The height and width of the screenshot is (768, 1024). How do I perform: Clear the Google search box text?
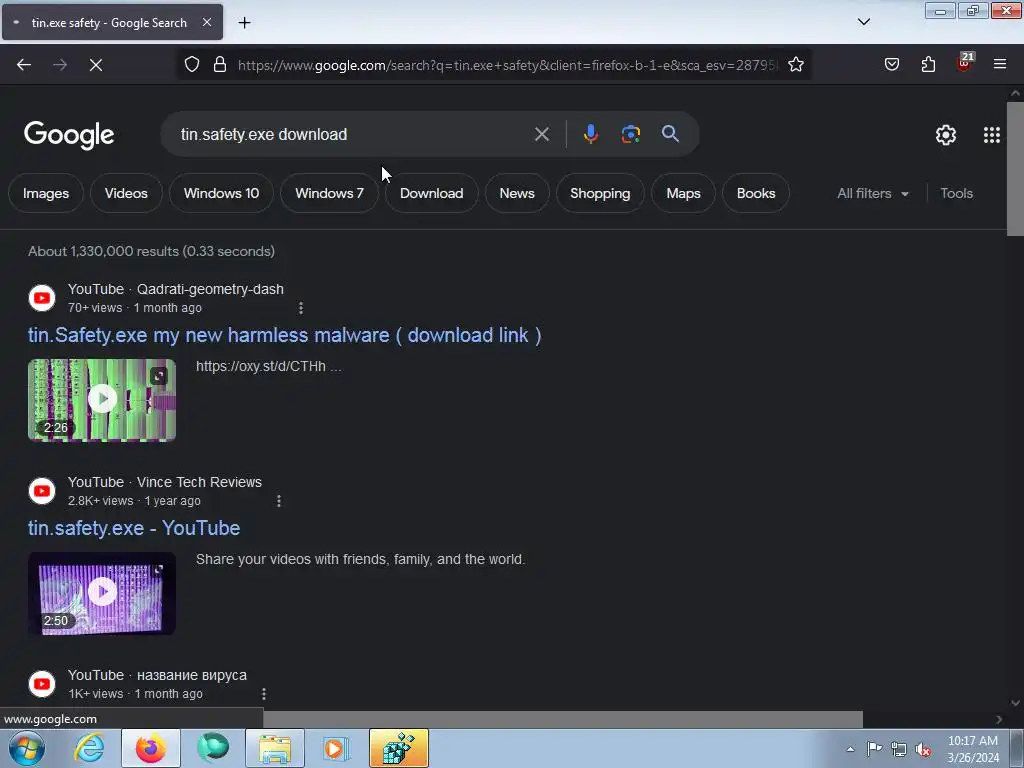(x=541, y=135)
